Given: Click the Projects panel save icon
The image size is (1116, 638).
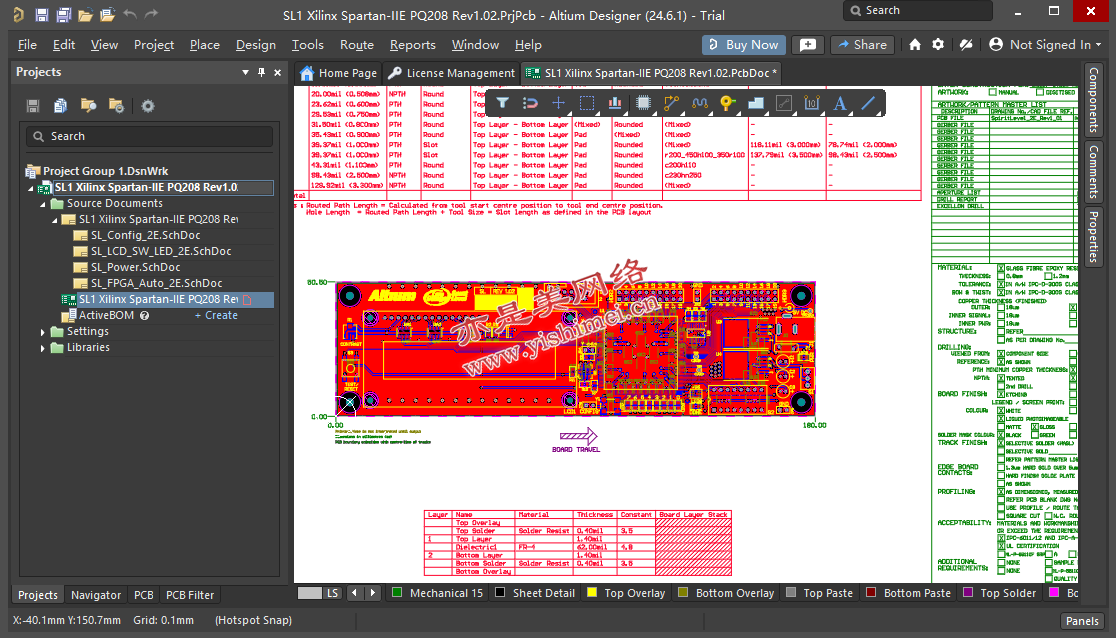Looking at the screenshot, I should point(33,105).
